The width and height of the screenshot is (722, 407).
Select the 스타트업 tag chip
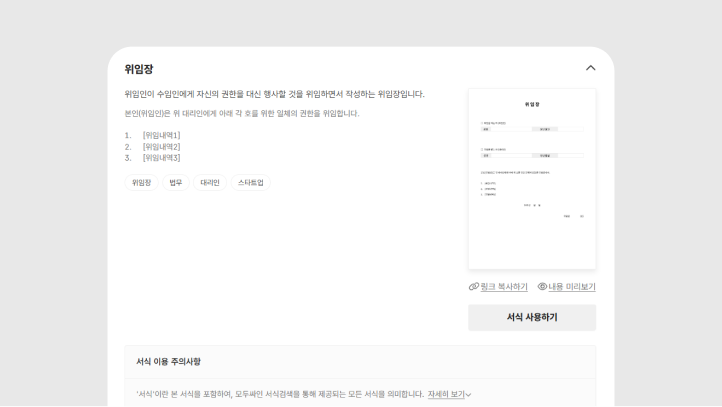pos(251,183)
